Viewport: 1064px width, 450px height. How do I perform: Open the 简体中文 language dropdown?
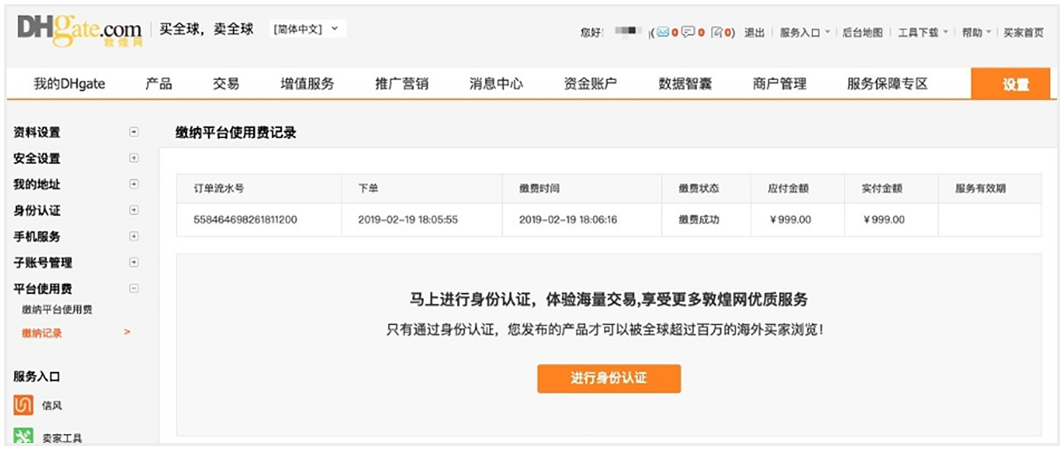point(307,29)
